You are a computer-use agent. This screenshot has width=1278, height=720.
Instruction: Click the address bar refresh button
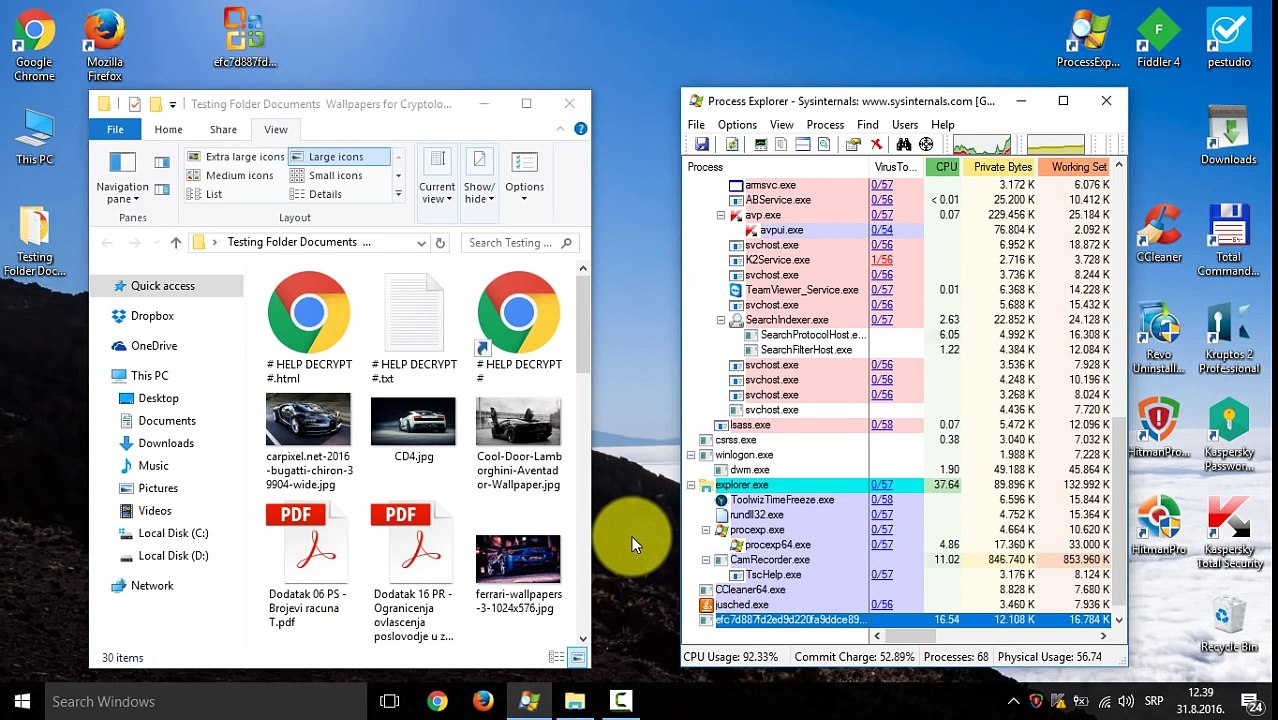coord(440,243)
